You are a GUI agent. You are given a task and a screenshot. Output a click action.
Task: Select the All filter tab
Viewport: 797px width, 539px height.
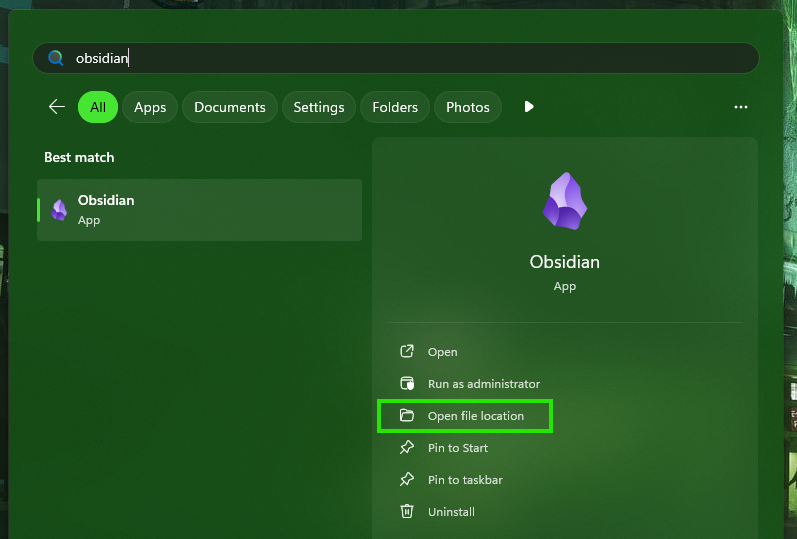click(x=98, y=107)
